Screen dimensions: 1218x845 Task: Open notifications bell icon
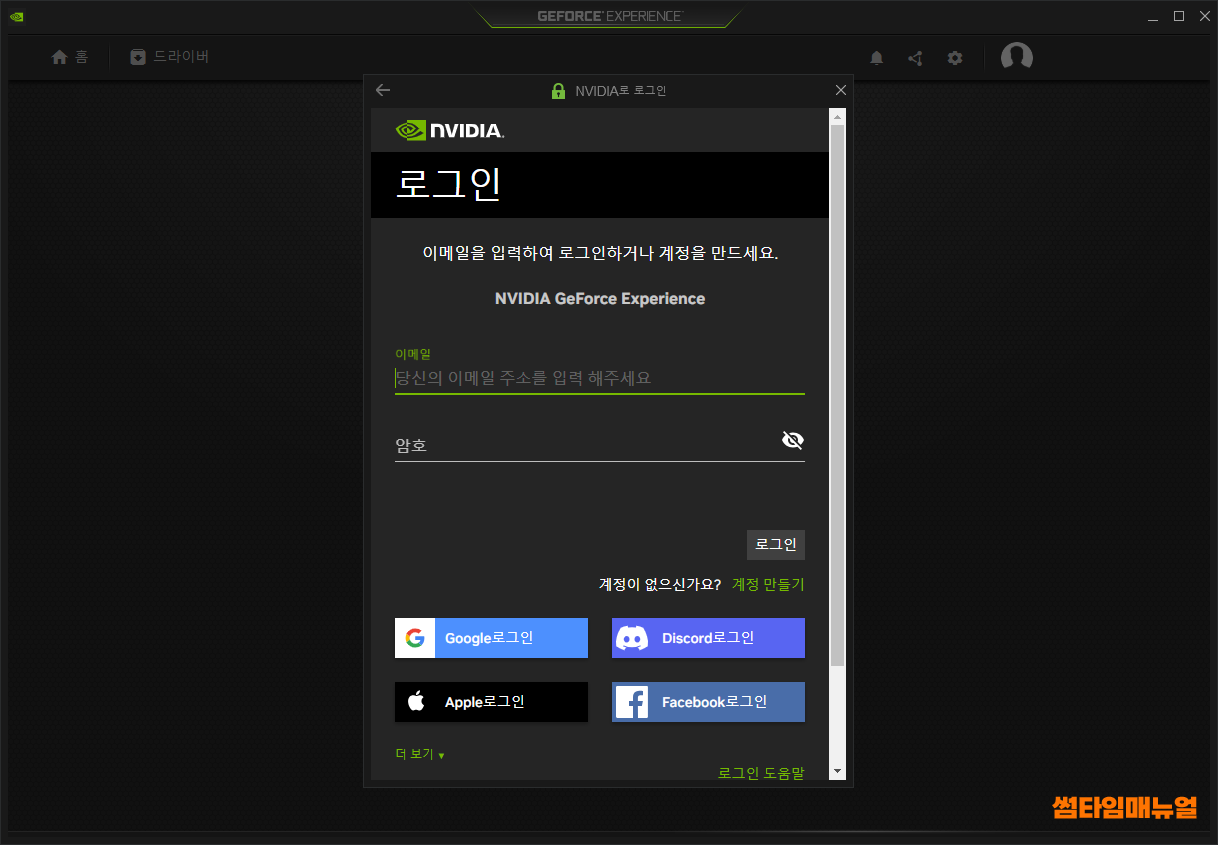pos(877,58)
